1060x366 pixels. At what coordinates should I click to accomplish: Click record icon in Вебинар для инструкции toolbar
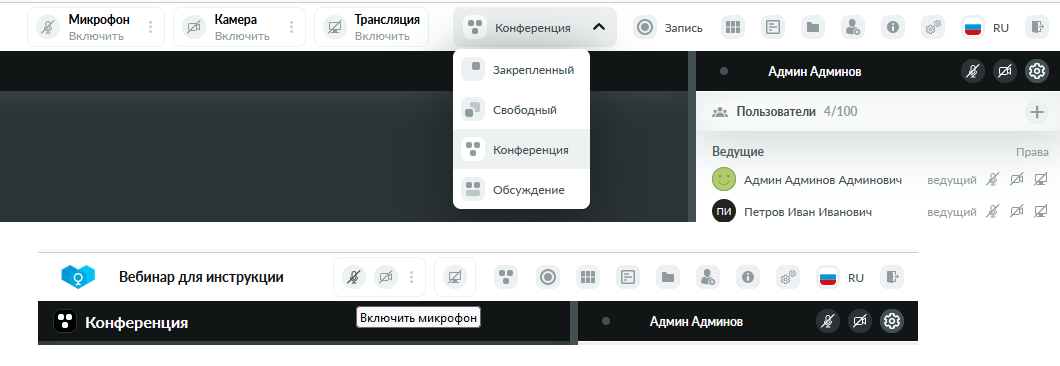(x=548, y=277)
